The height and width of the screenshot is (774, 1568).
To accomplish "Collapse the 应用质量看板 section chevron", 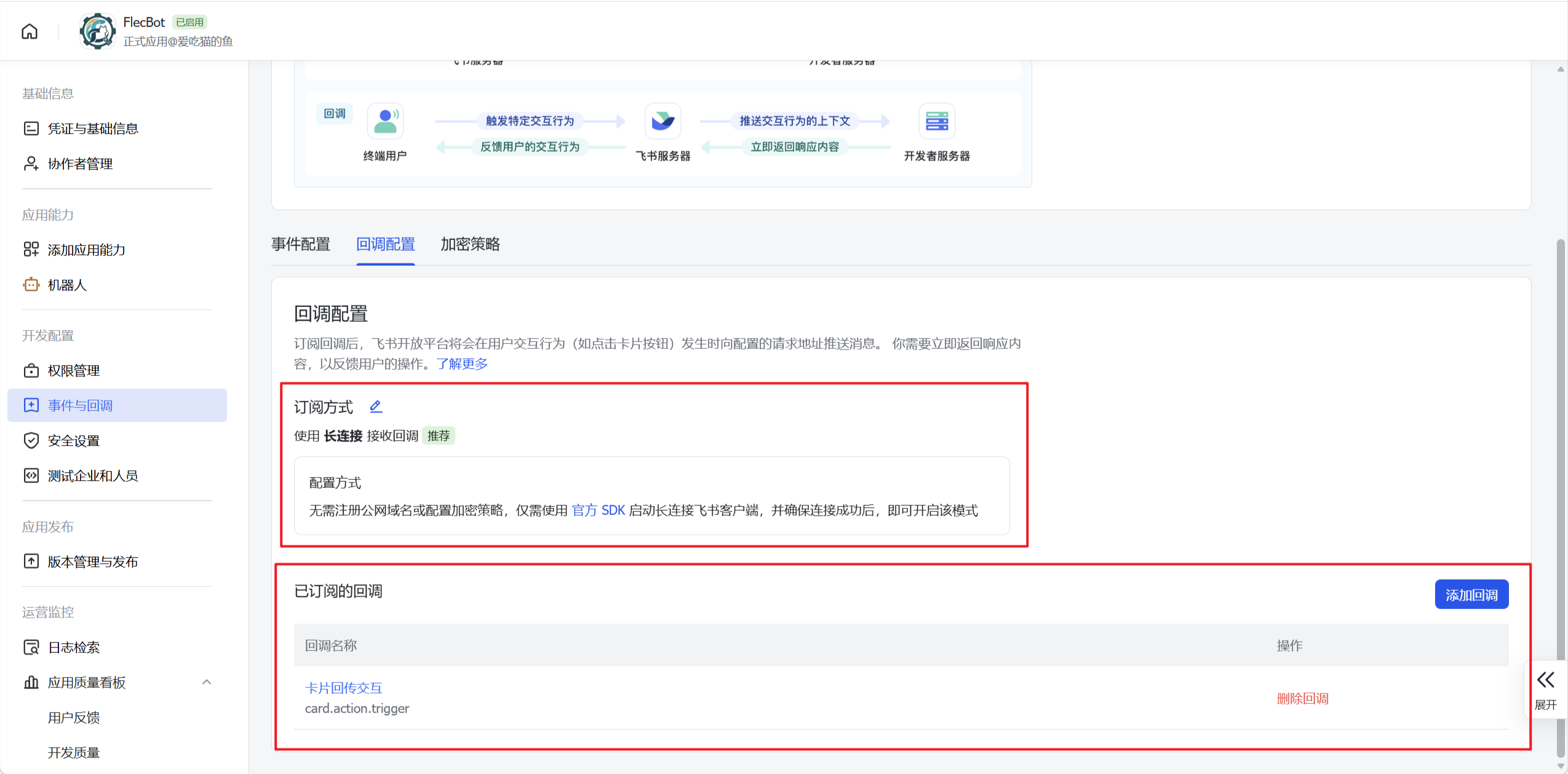I will point(207,682).
